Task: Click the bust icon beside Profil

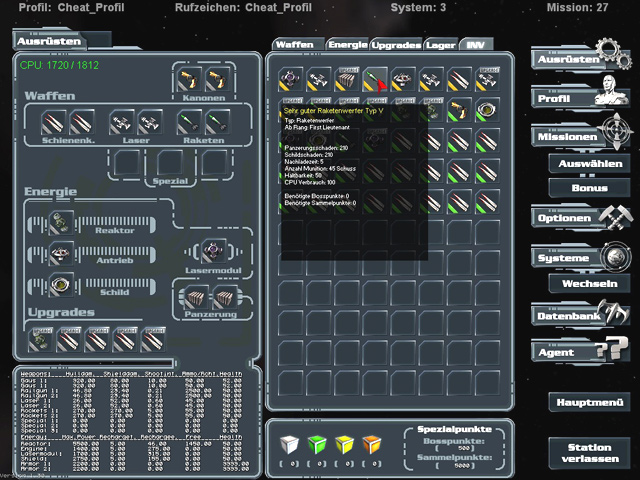Action: [x=611, y=91]
